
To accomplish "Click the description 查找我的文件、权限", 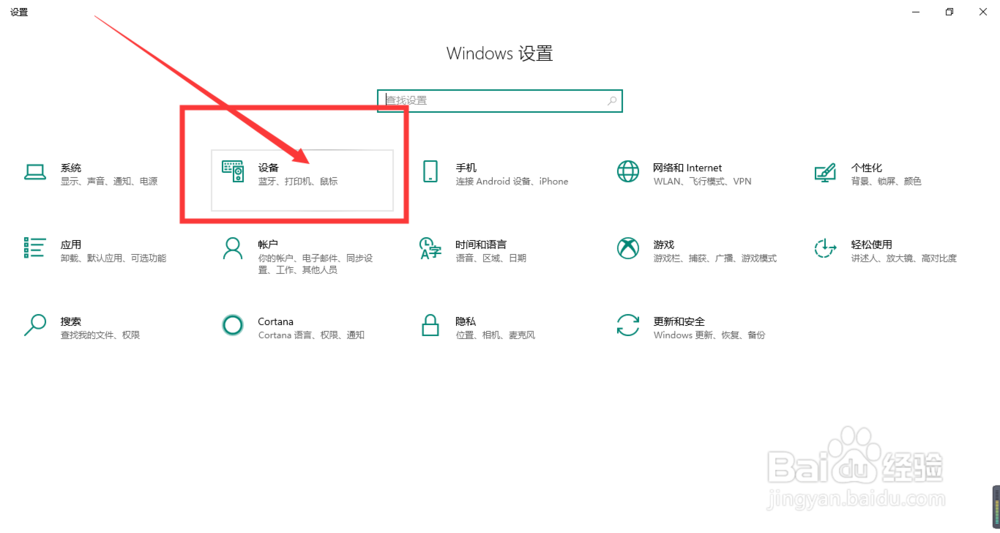I will click(x=100, y=335).
